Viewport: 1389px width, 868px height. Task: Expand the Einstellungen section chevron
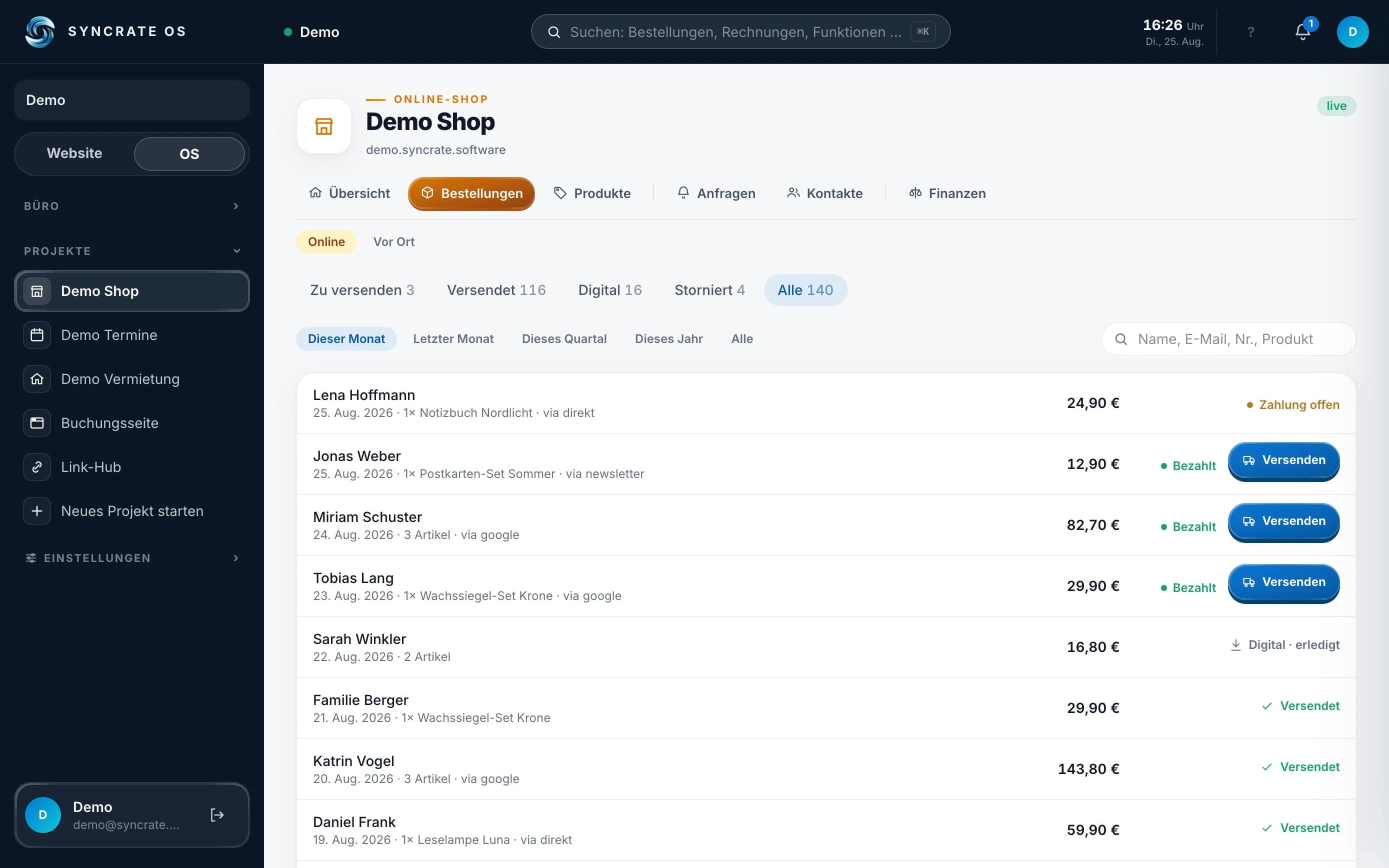[x=236, y=558]
